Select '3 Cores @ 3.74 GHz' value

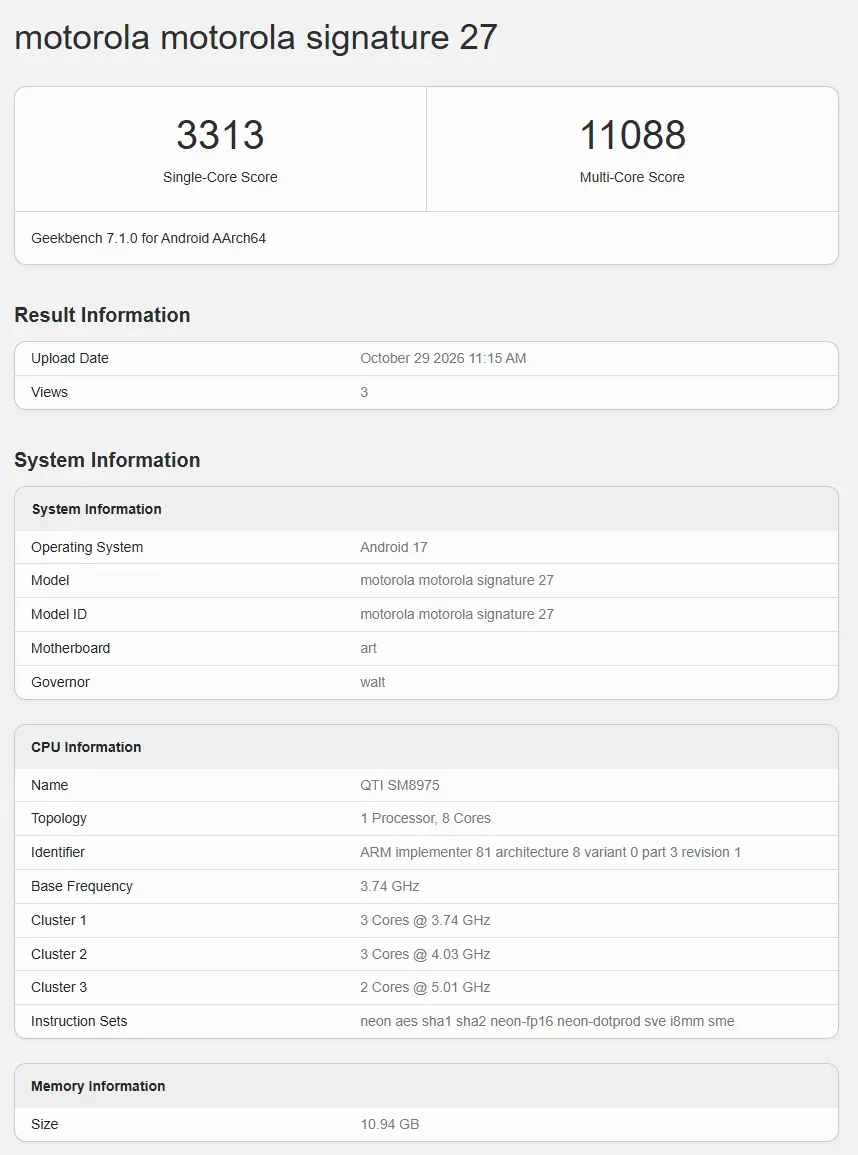point(425,920)
